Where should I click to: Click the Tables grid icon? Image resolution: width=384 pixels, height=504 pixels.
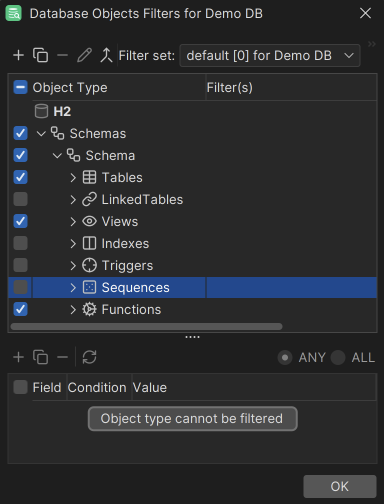click(89, 177)
